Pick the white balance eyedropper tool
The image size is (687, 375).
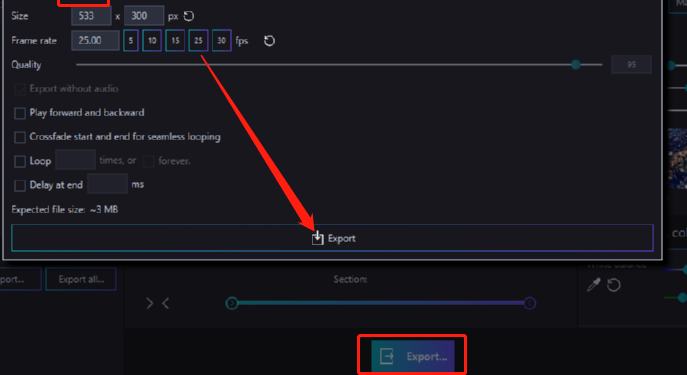pos(593,285)
